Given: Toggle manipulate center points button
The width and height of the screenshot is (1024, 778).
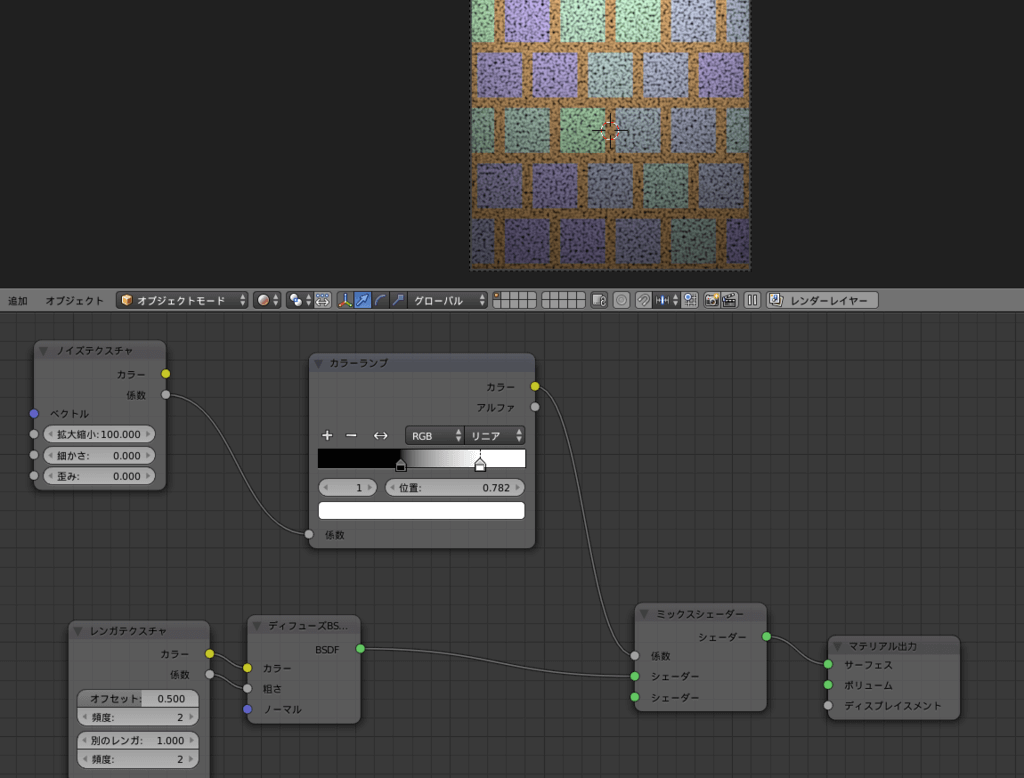Looking at the screenshot, I should (x=323, y=300).
